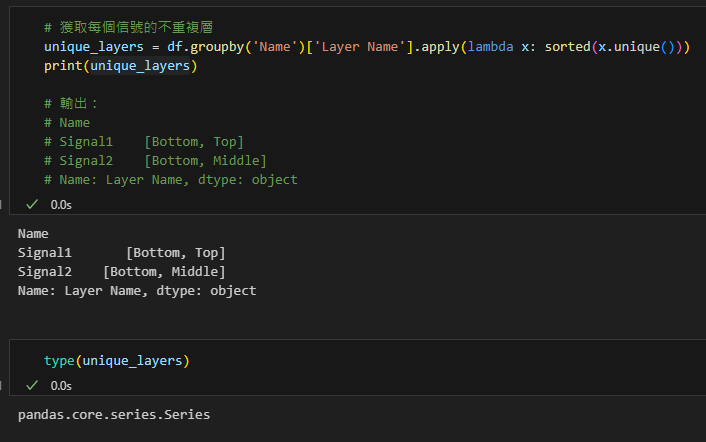Click the Chinese comment on the first code line
Screen dimensions: 706x442
(x=129, y=27)
